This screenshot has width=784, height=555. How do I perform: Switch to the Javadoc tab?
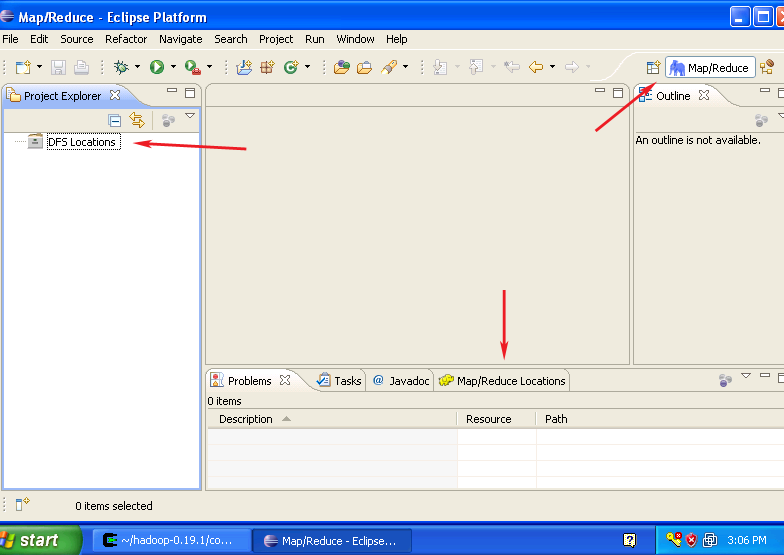[401, 380]
